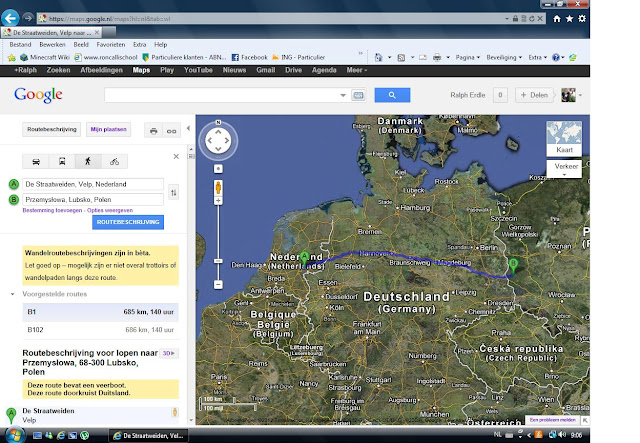
Task: Open the Bestand menu
Action: tap(20, 45)
